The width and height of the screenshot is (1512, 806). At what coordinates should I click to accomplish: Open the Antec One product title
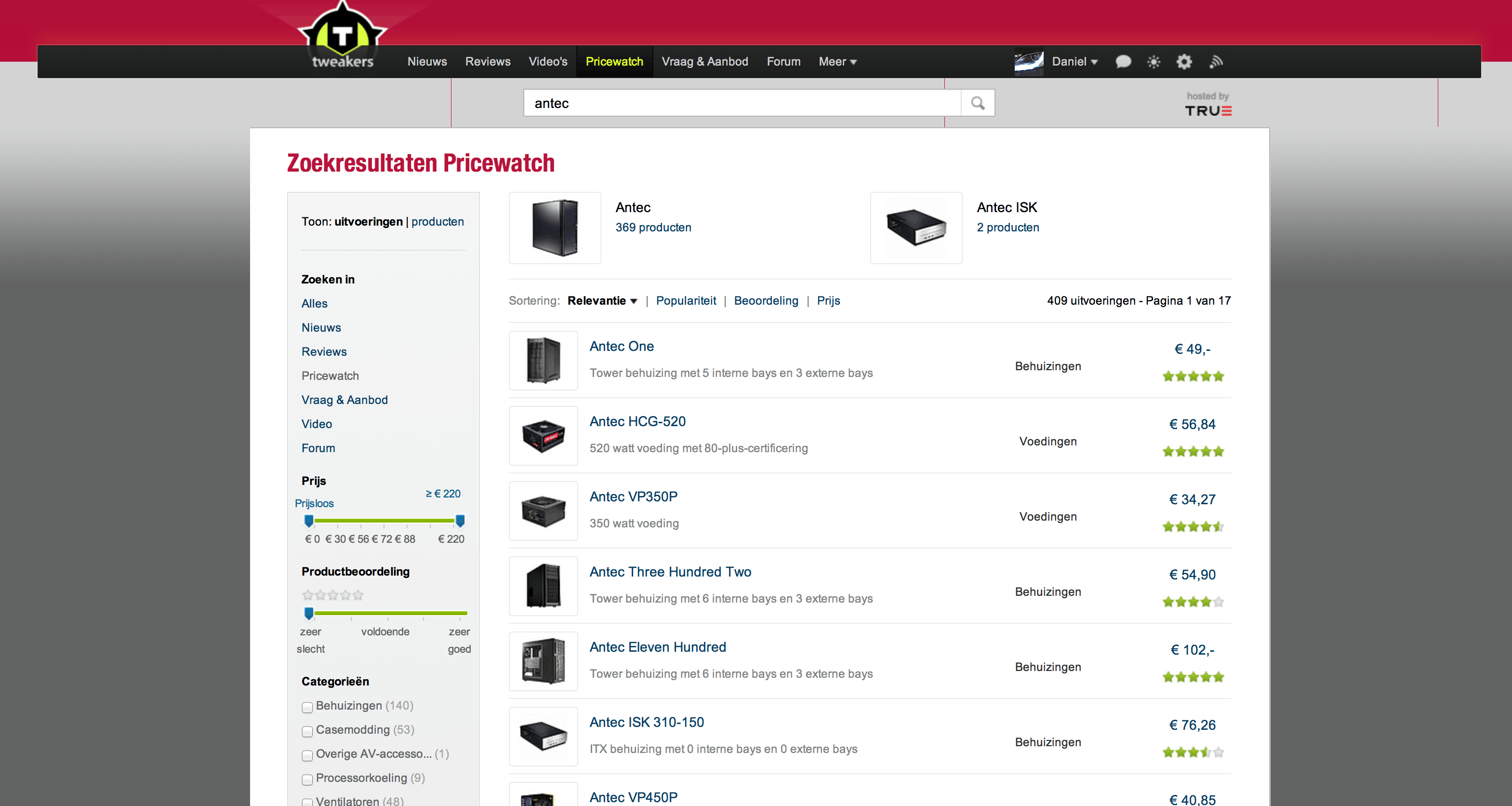tap(621, 346)
